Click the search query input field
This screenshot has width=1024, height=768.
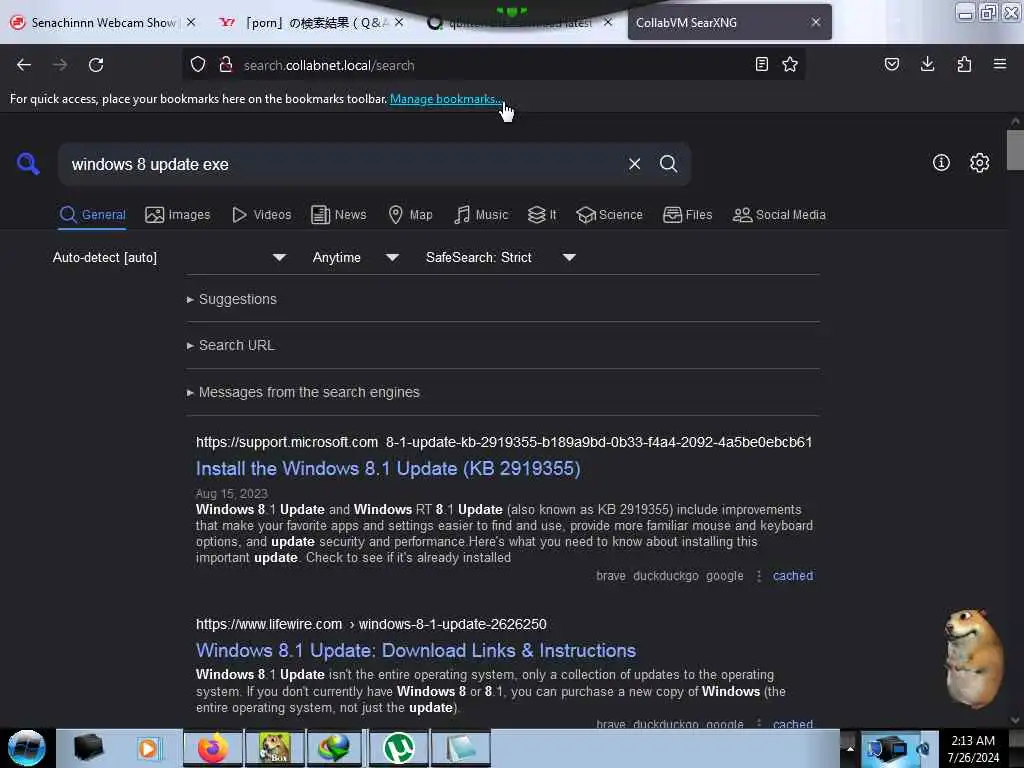point(344,165)
